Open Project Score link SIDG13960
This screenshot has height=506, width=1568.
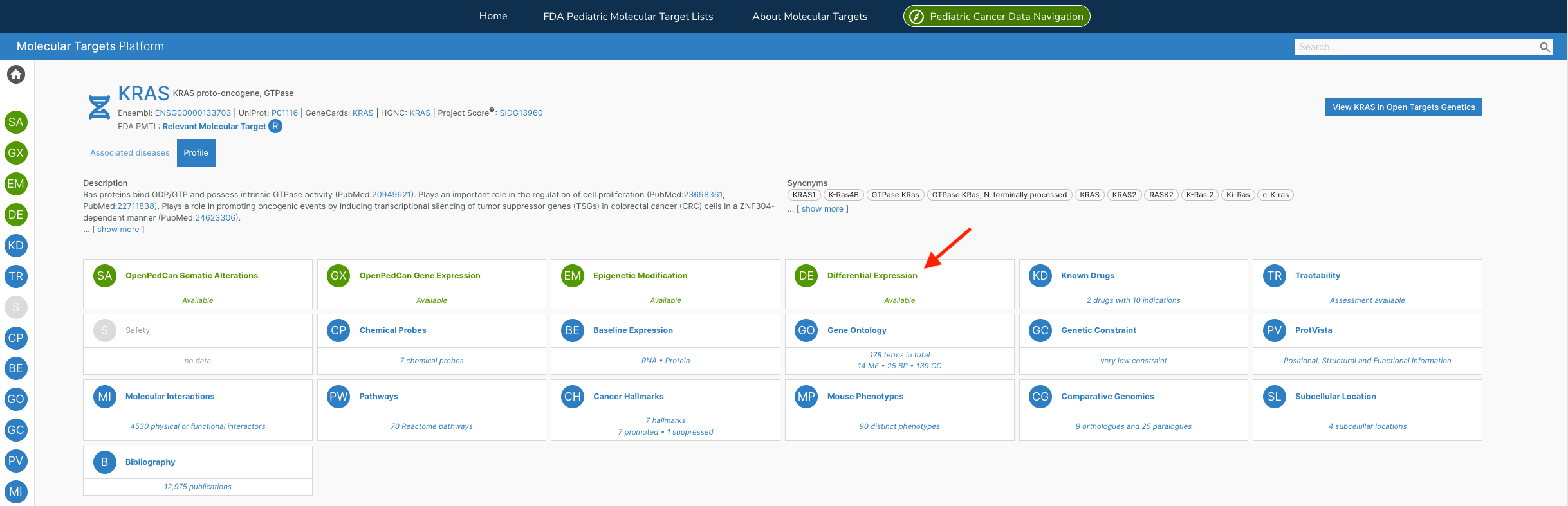coord(521,113)
